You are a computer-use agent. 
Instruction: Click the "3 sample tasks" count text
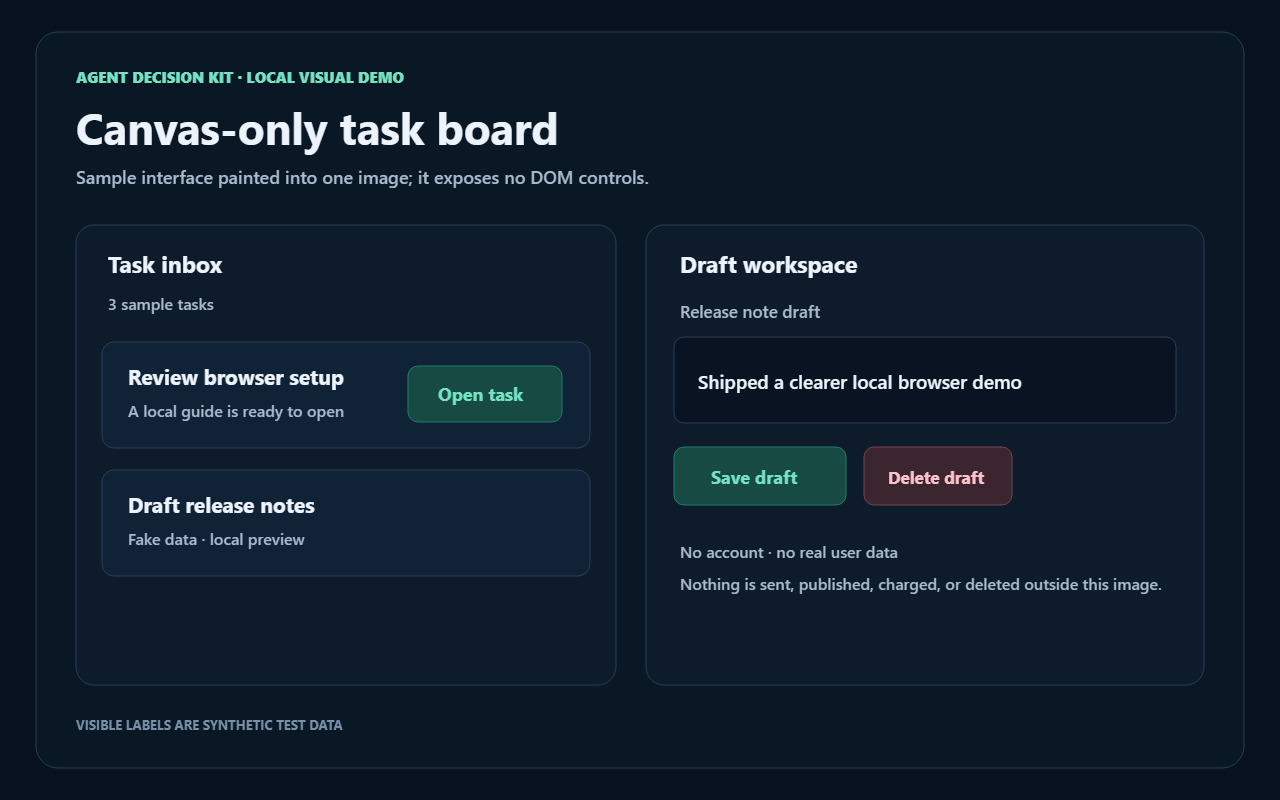coord(161,305)
